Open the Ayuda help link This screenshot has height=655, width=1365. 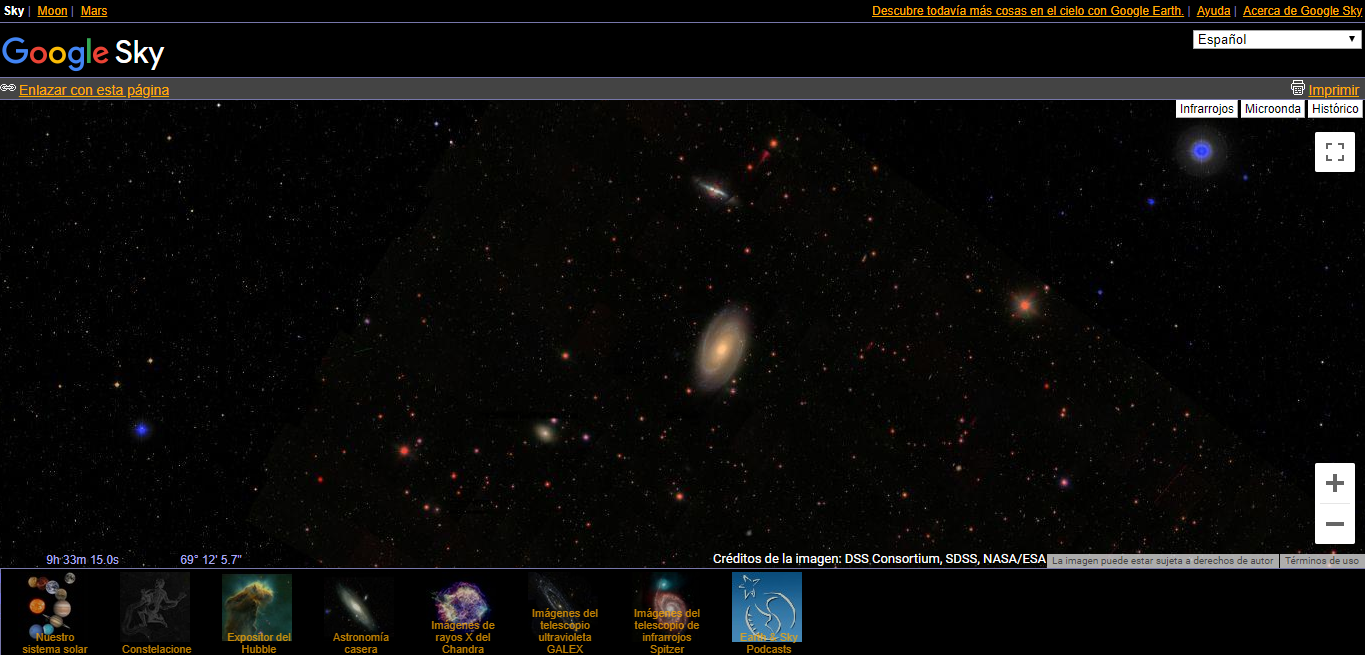(1213, 11)
